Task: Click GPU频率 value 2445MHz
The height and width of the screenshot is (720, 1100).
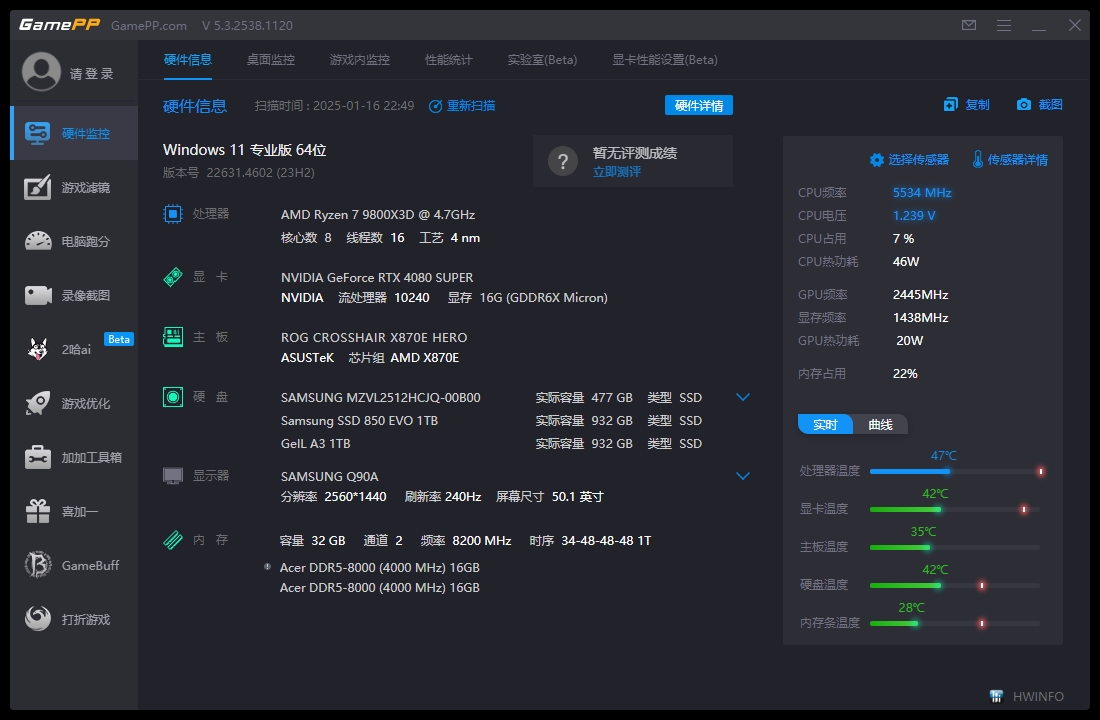Action: point(920,295)
